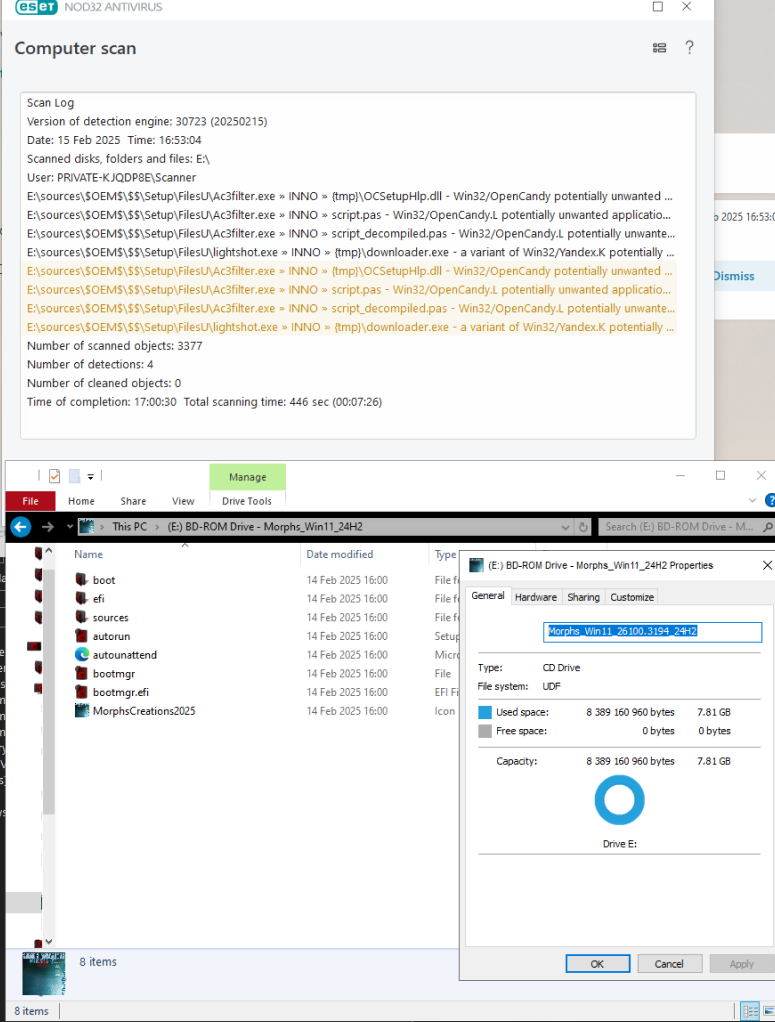Image resolution: width=775 pixels, height=1022 pixels.
Task: Switch to the Share ribbon tab
Action: (133, 501)
